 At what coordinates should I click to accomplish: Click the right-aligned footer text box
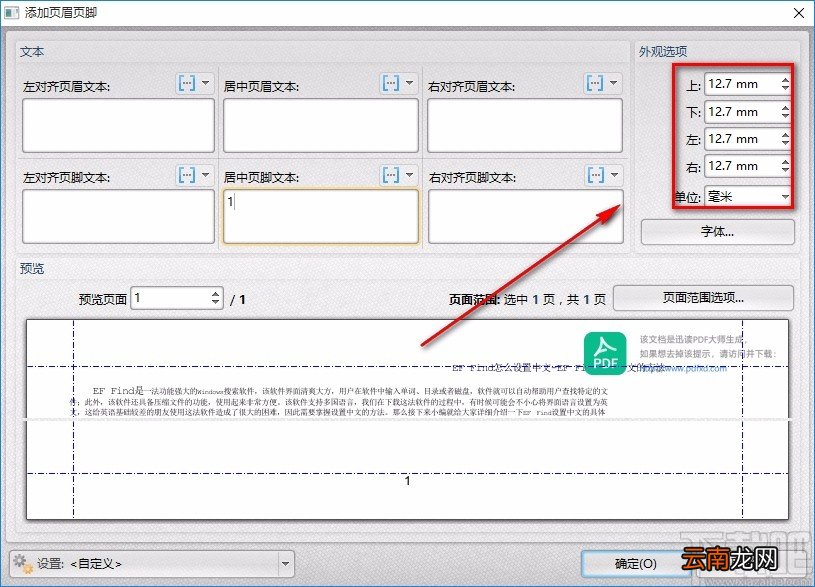point(525,216)
